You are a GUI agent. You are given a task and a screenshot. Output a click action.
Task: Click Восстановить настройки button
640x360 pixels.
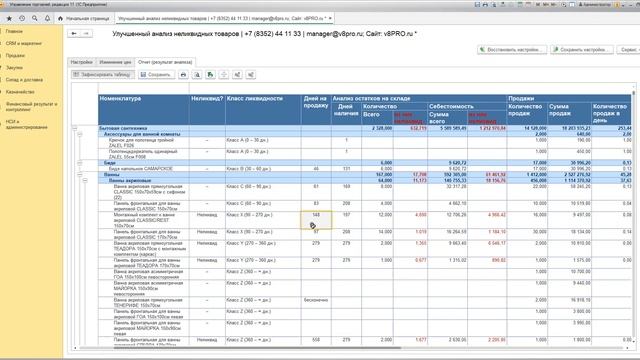coord(512,49)
